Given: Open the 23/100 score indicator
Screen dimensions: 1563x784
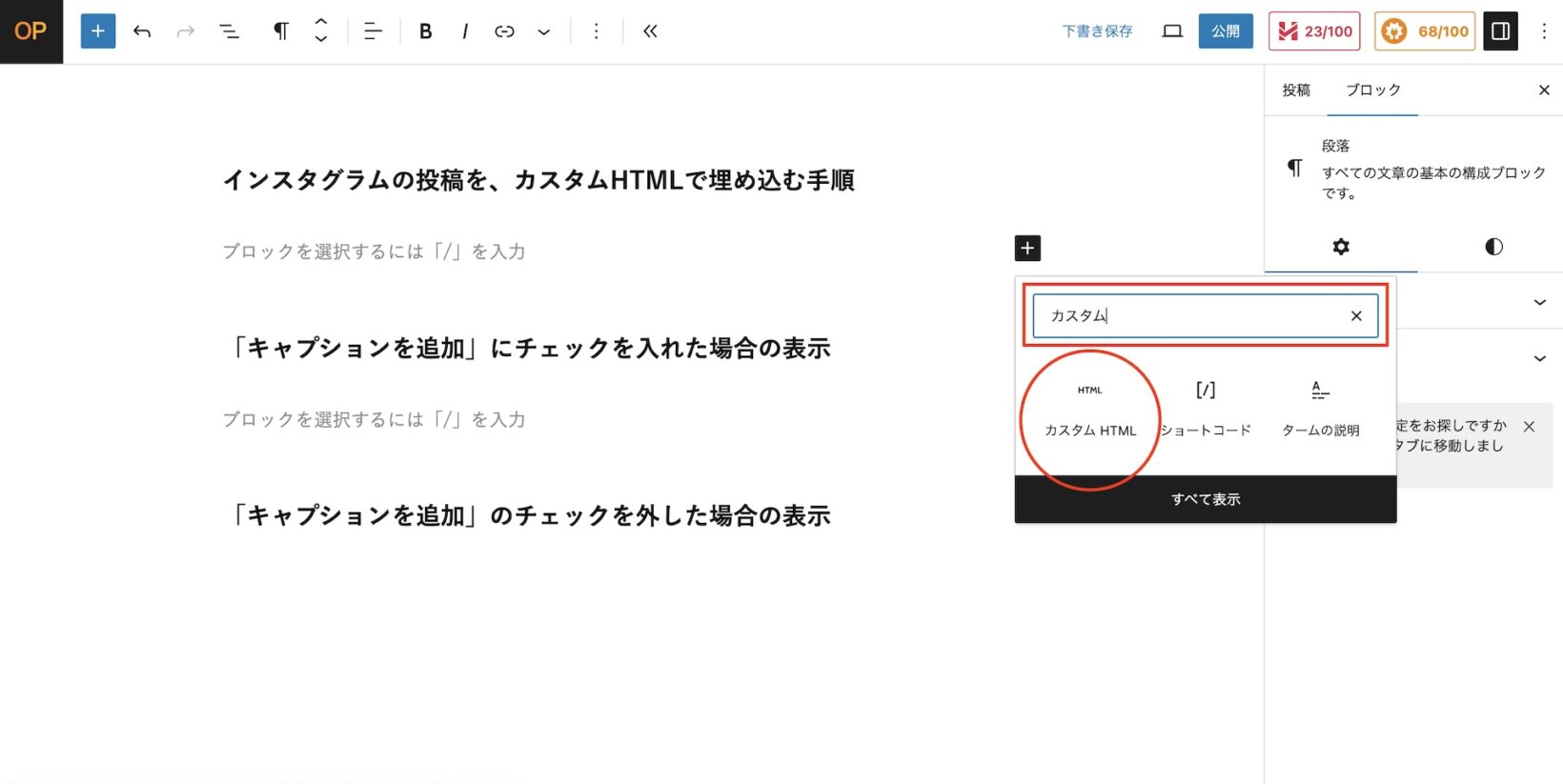Looking at the screenshot, I should pos(1314,31).
